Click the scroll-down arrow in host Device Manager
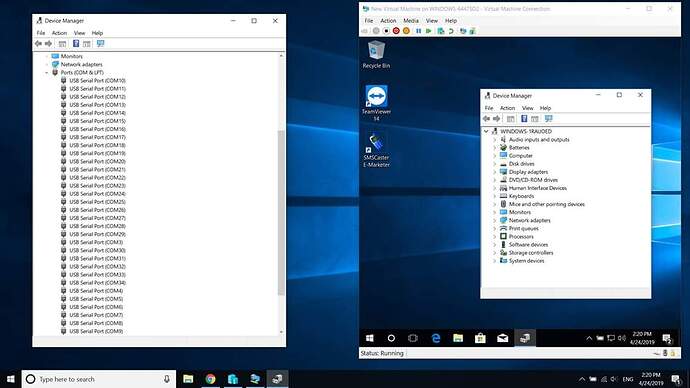This screenshot has width=690, height=388. pos(281,332)
